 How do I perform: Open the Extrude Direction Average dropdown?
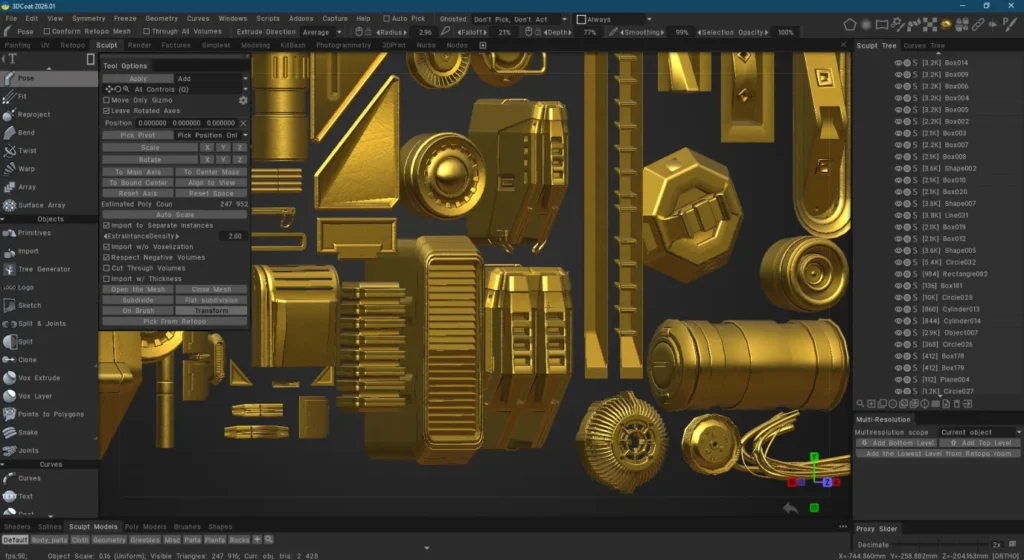(x=322, y=32)
